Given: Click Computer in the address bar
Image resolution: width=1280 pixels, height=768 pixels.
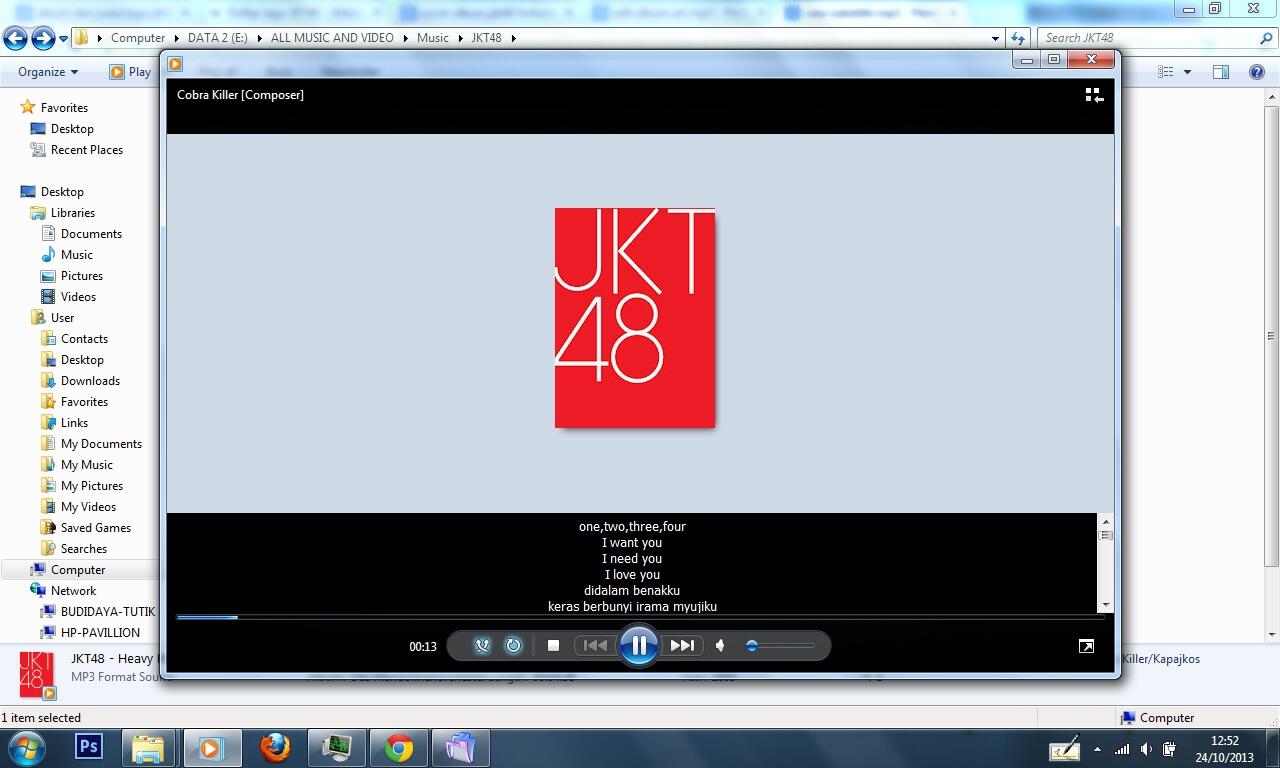Looking at the screenshot, I should coord(138,38).
